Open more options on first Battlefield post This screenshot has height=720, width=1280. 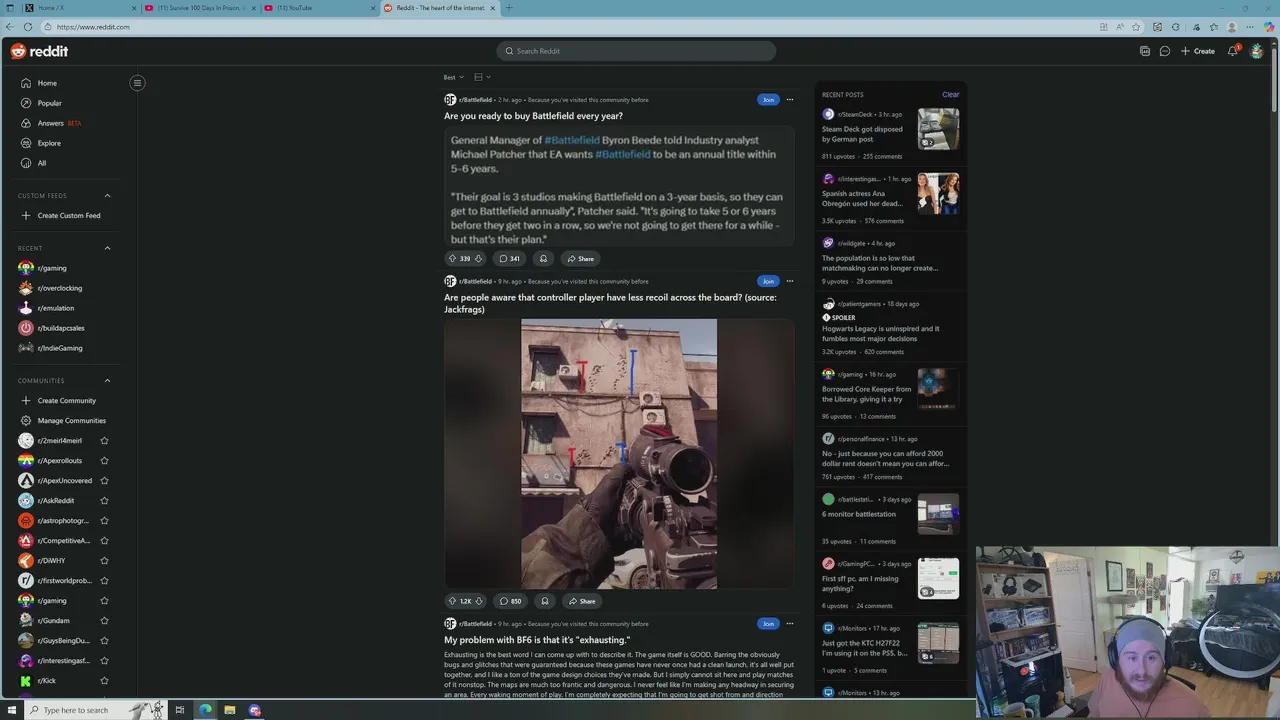click(789, 100)
